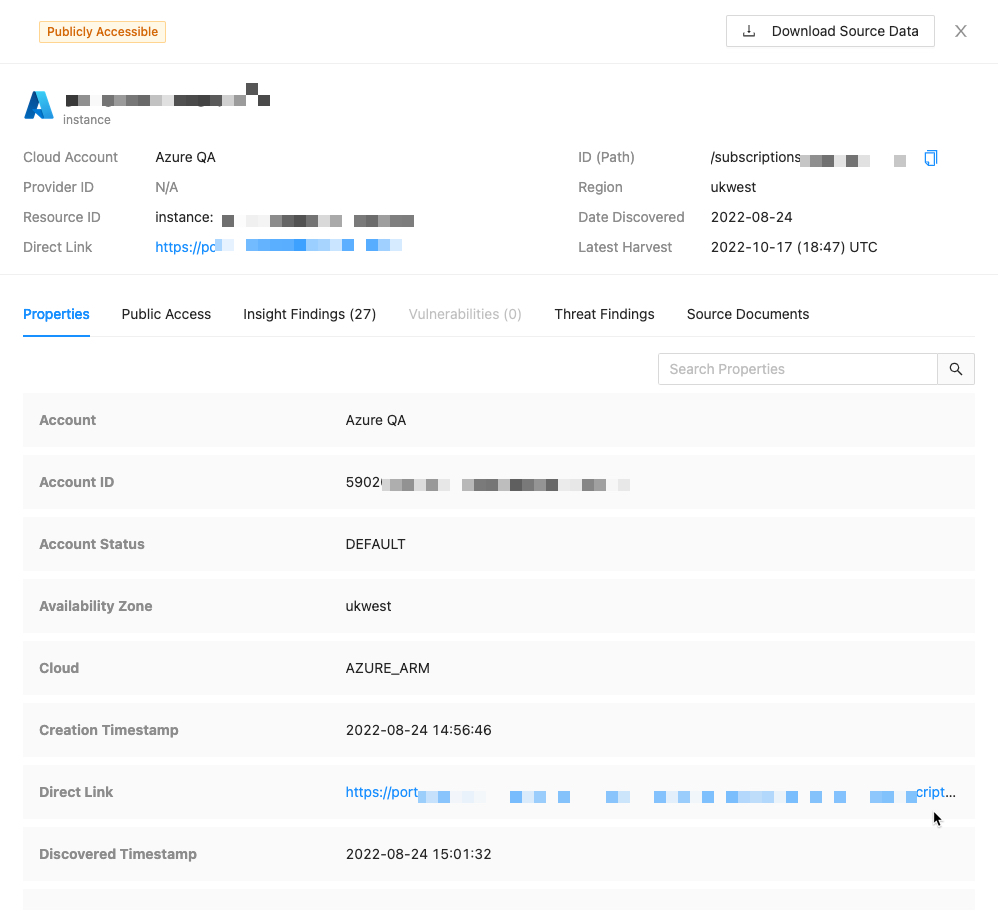This screenshot has width=998, height=917.
Task: Switch to the Properties tab
Action: [x=56, y=314]
